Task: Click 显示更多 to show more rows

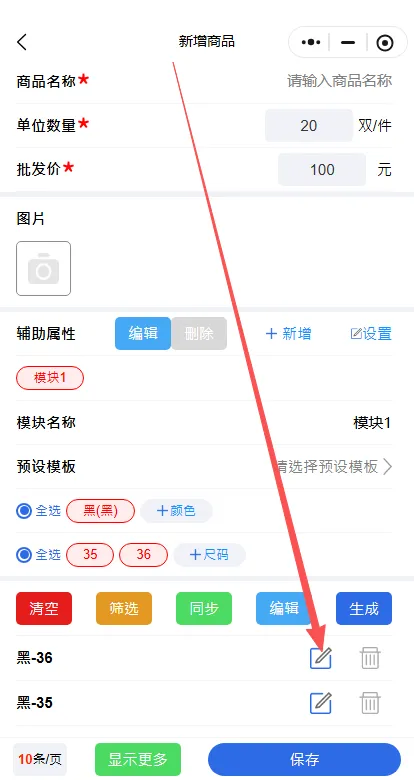Action: pyautogui.click(x=138, y=760)
